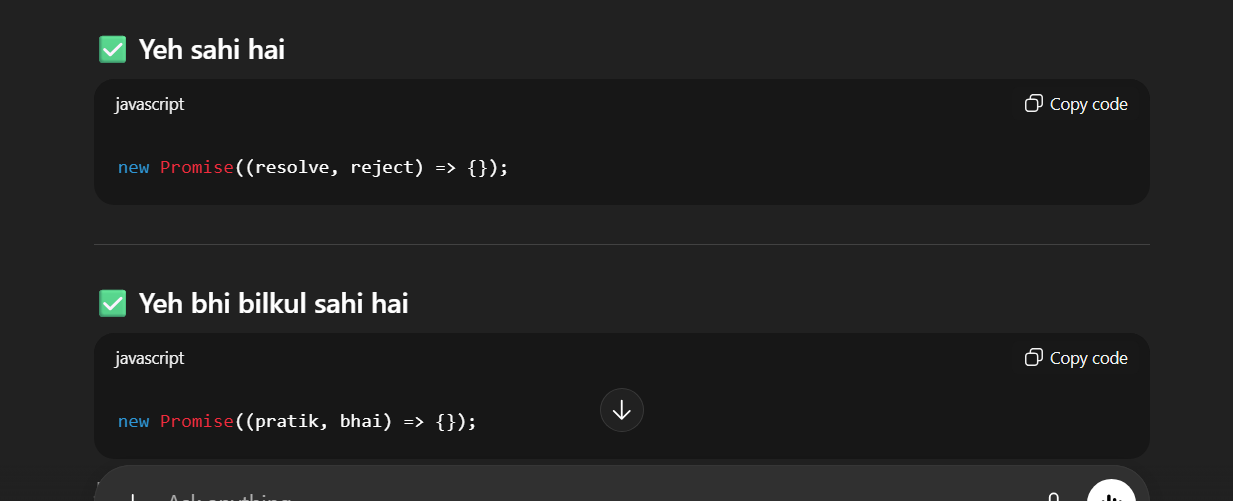Click the "bhai" parameter in the second code snippet
Viewport: 1233px width, 501px height.
[360, 421]
